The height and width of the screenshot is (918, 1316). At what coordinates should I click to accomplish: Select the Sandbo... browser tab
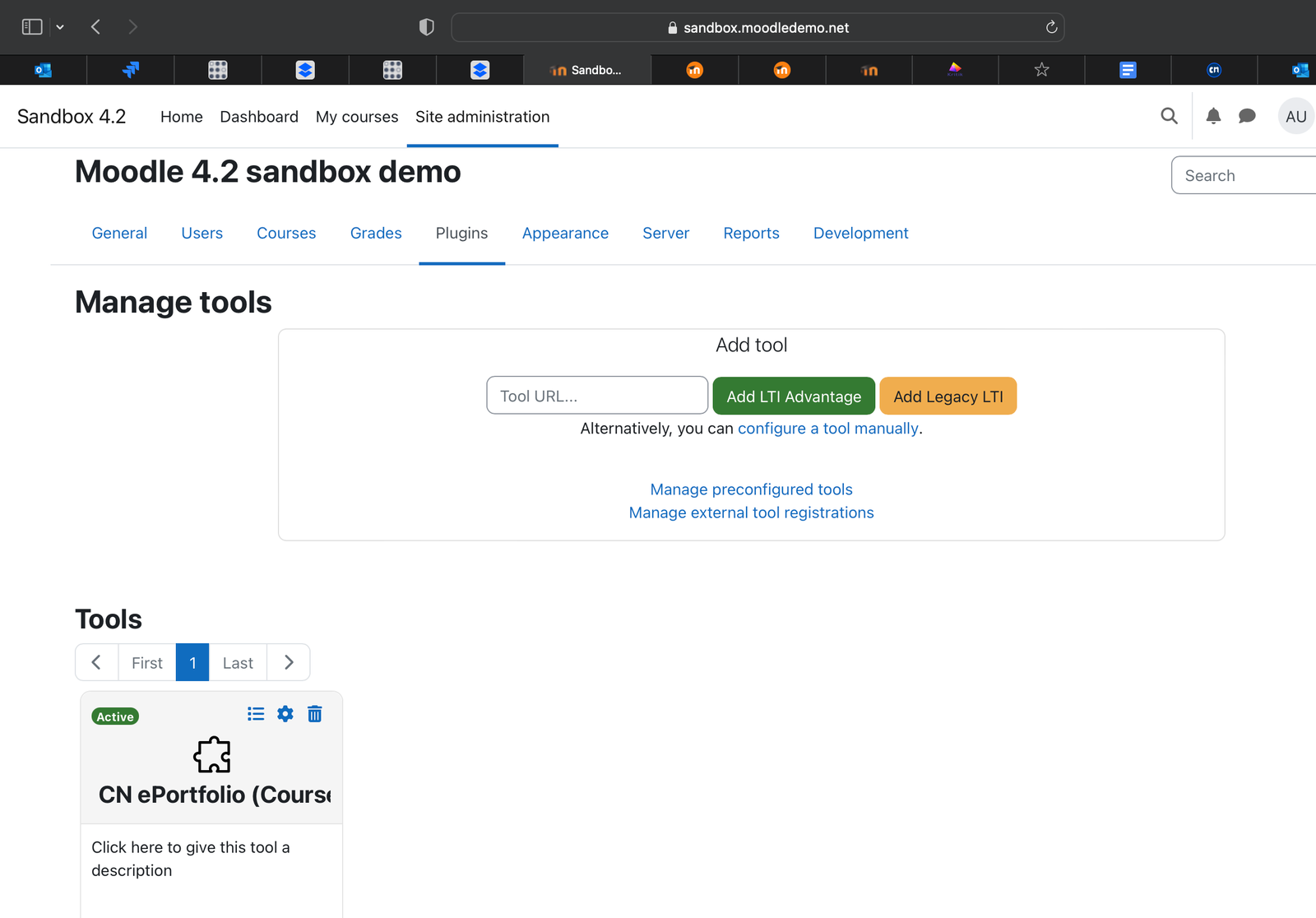587,70
